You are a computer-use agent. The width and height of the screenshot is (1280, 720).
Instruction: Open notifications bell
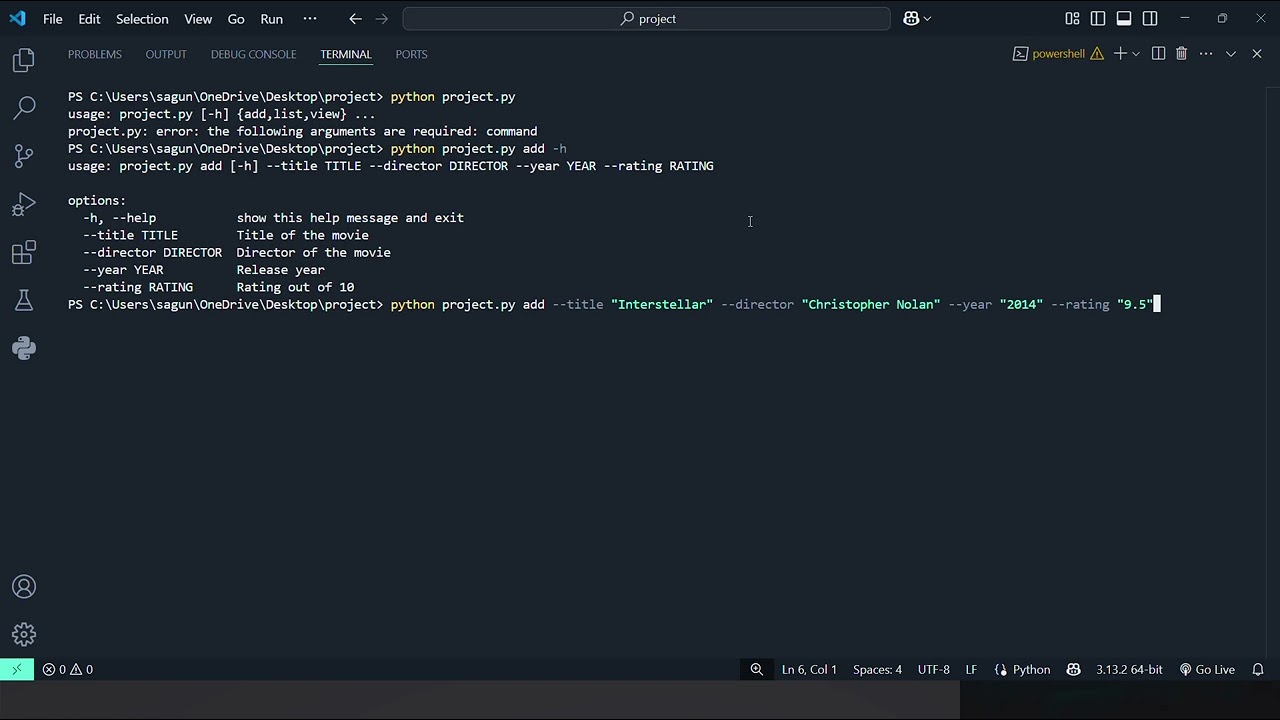[1258, 669]
